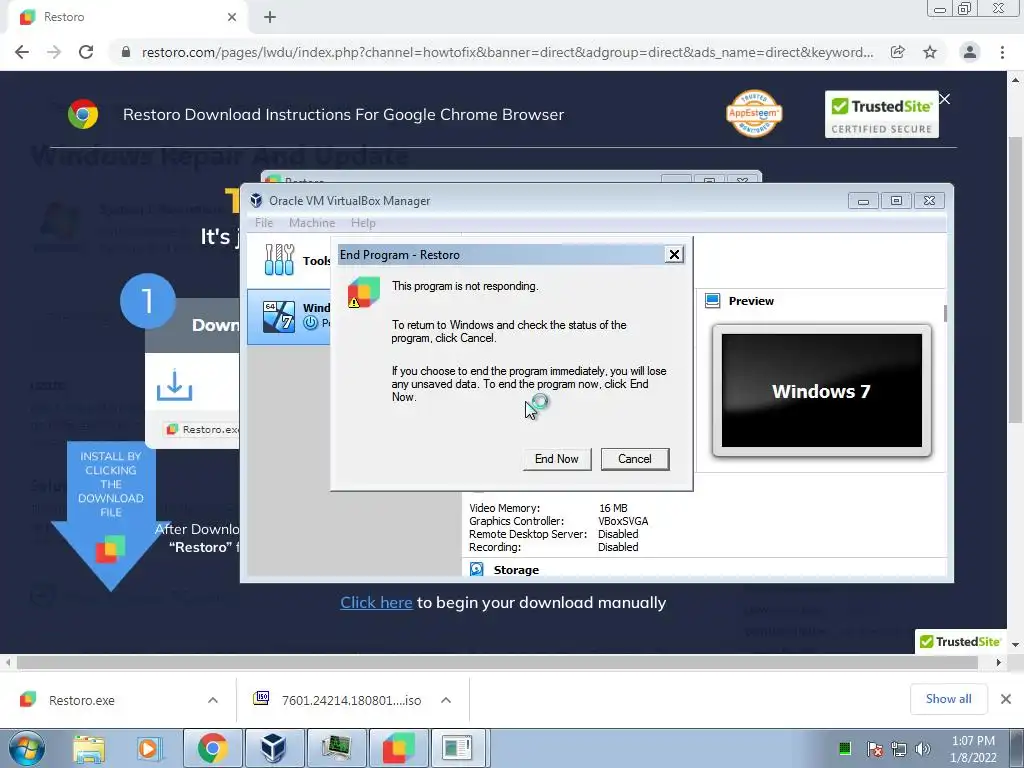Click the Preview monitor icon
The height and width of the screenshot is (768, 1024).
[712, 300]
